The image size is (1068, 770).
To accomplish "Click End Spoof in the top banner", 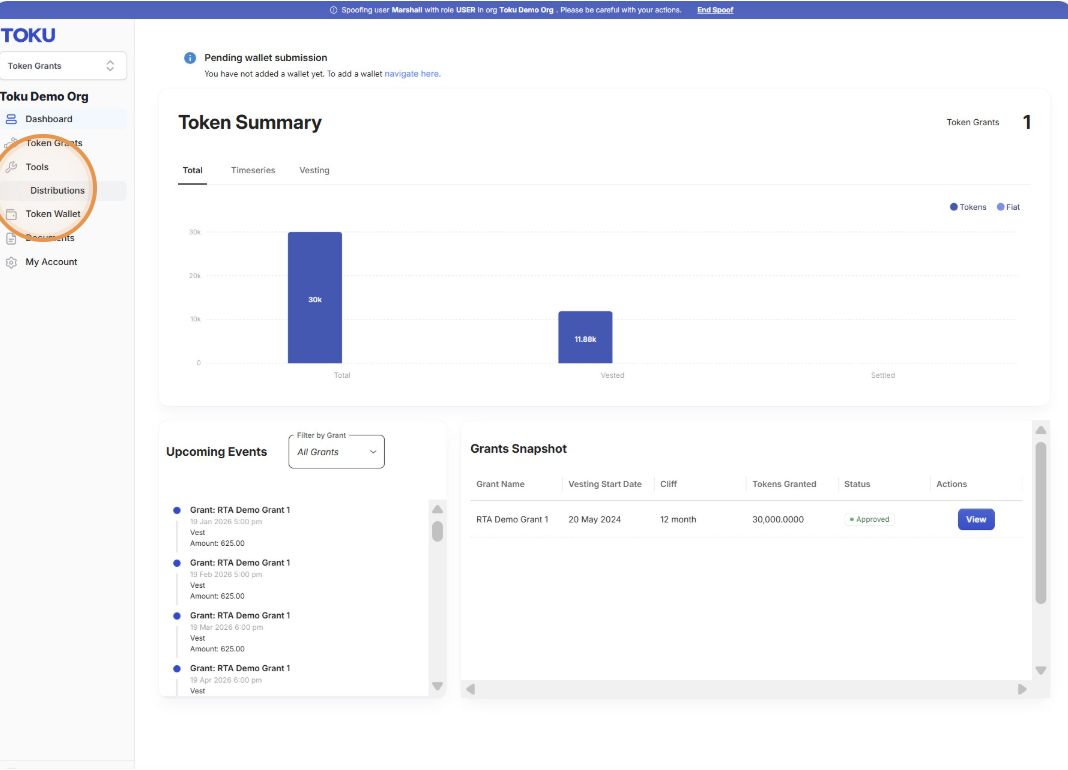I will 714,10.
